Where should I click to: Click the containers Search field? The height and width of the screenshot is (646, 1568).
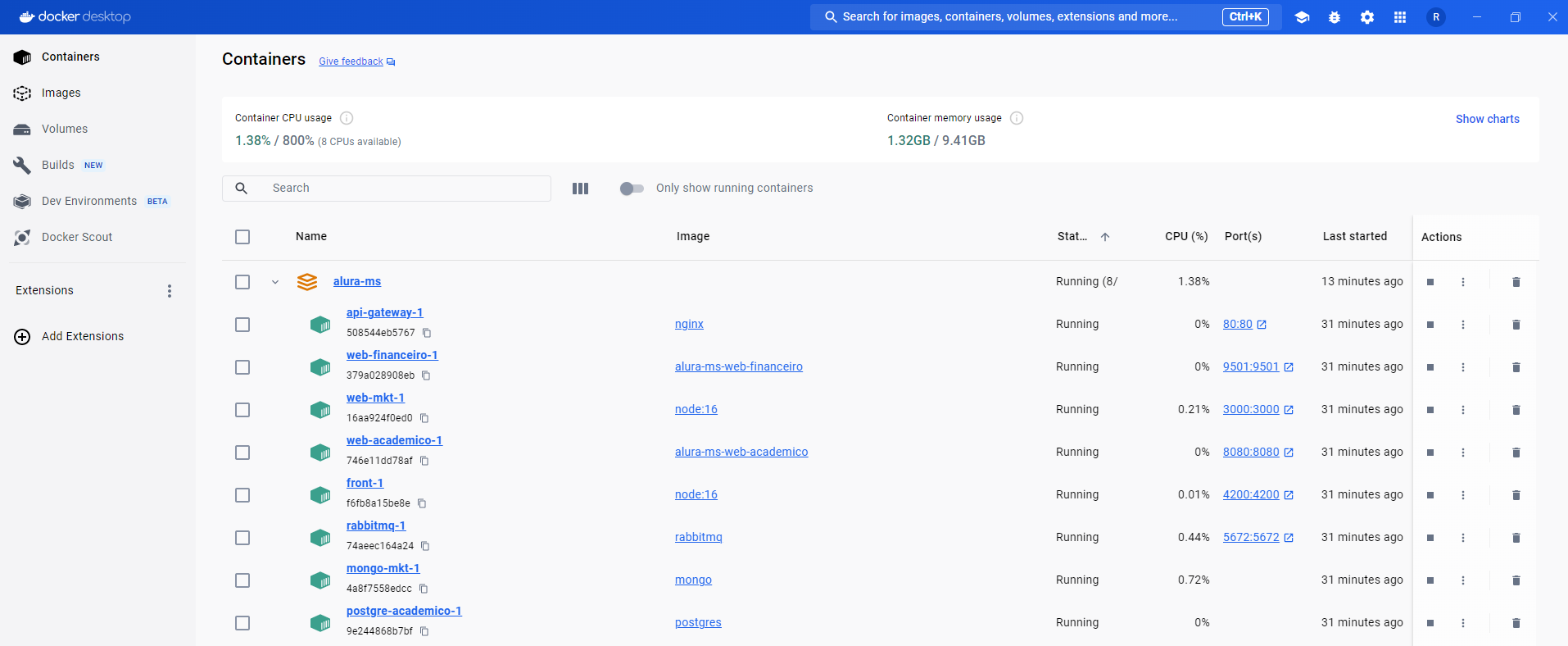pyautogui.click(x=387, y=189)
